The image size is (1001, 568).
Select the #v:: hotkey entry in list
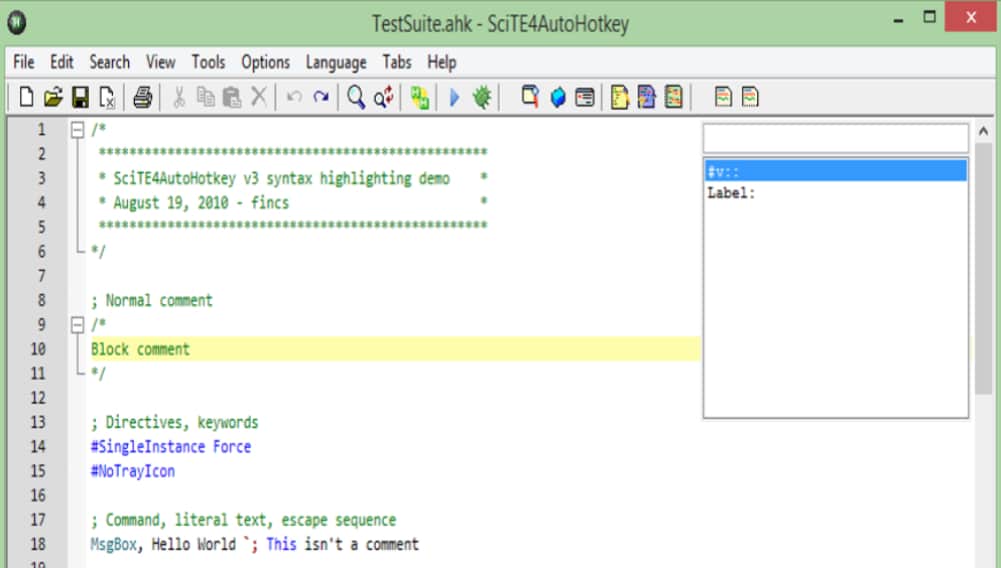click(836, 171)
